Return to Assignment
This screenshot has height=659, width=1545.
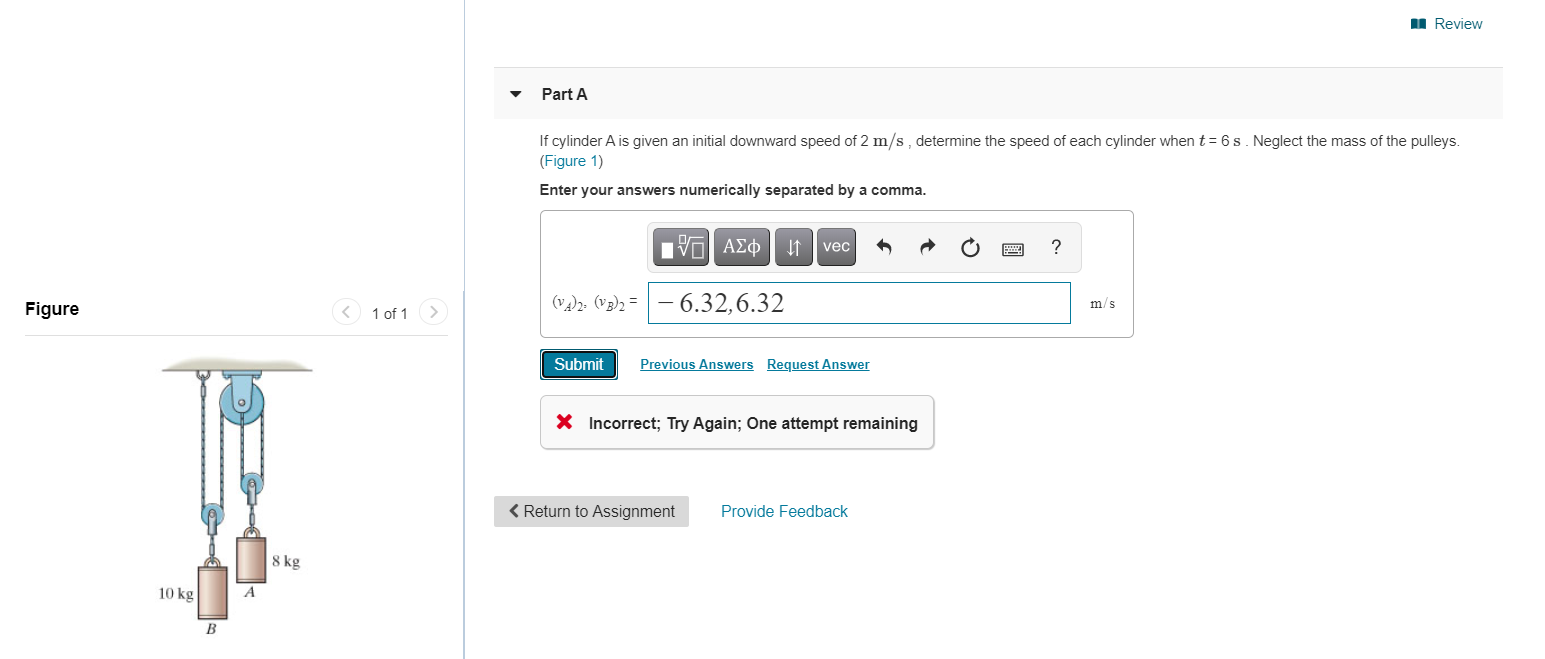pyautogui.click(x=591, y=511)
